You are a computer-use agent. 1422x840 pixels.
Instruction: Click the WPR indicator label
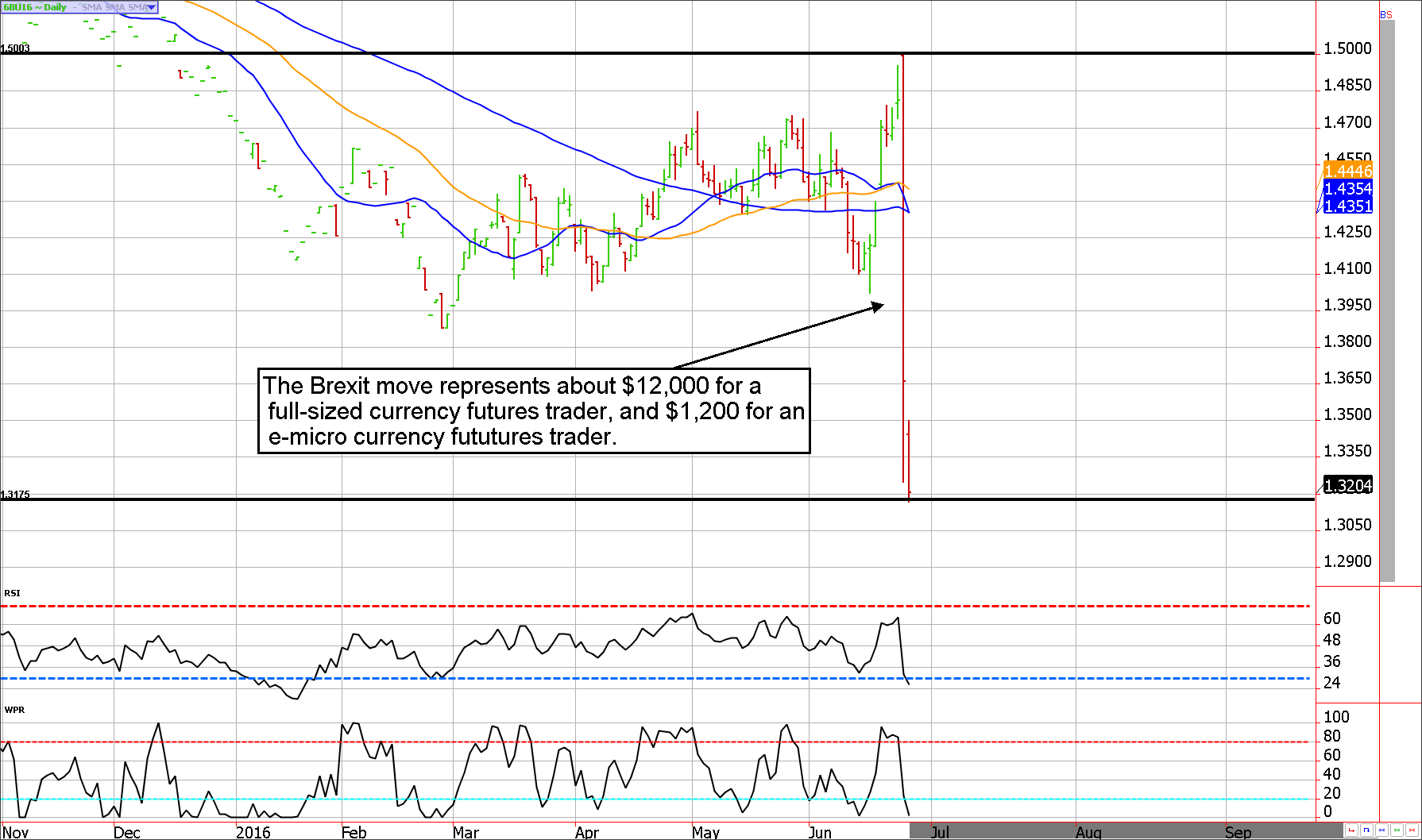click(14, 710)
